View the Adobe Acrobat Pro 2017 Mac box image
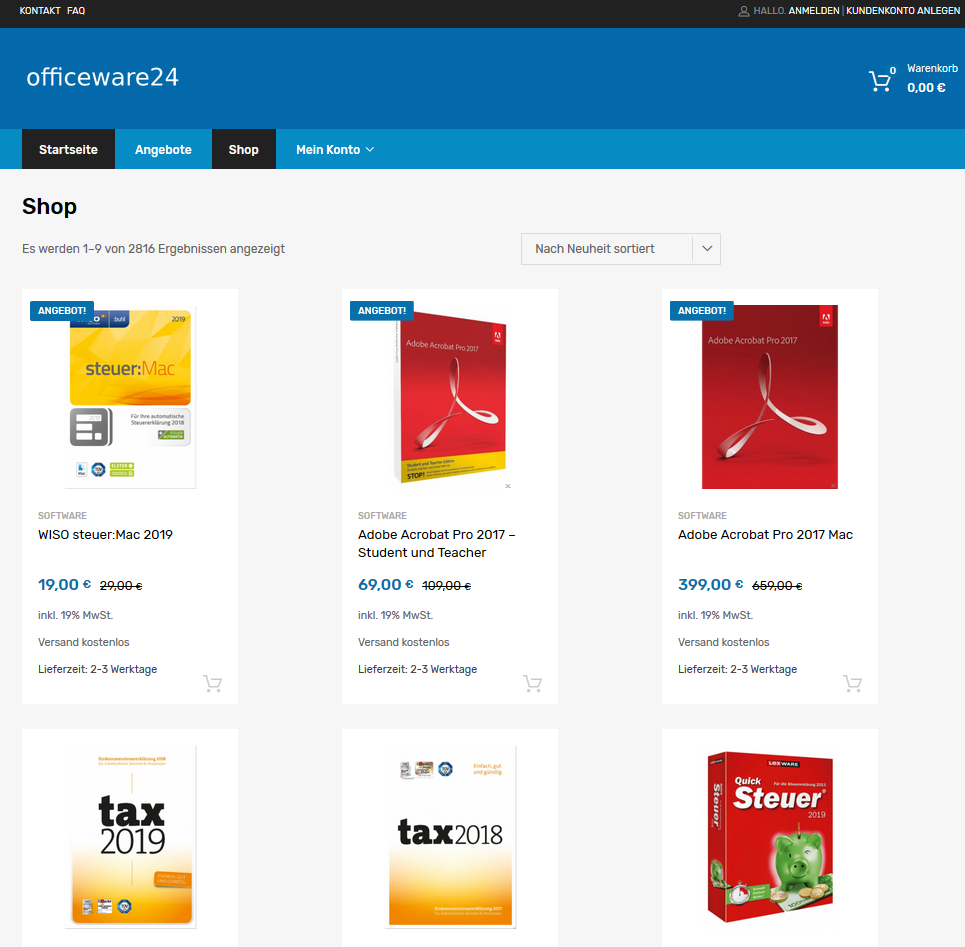This screenshot has height=947, width=965. (770, 397)
